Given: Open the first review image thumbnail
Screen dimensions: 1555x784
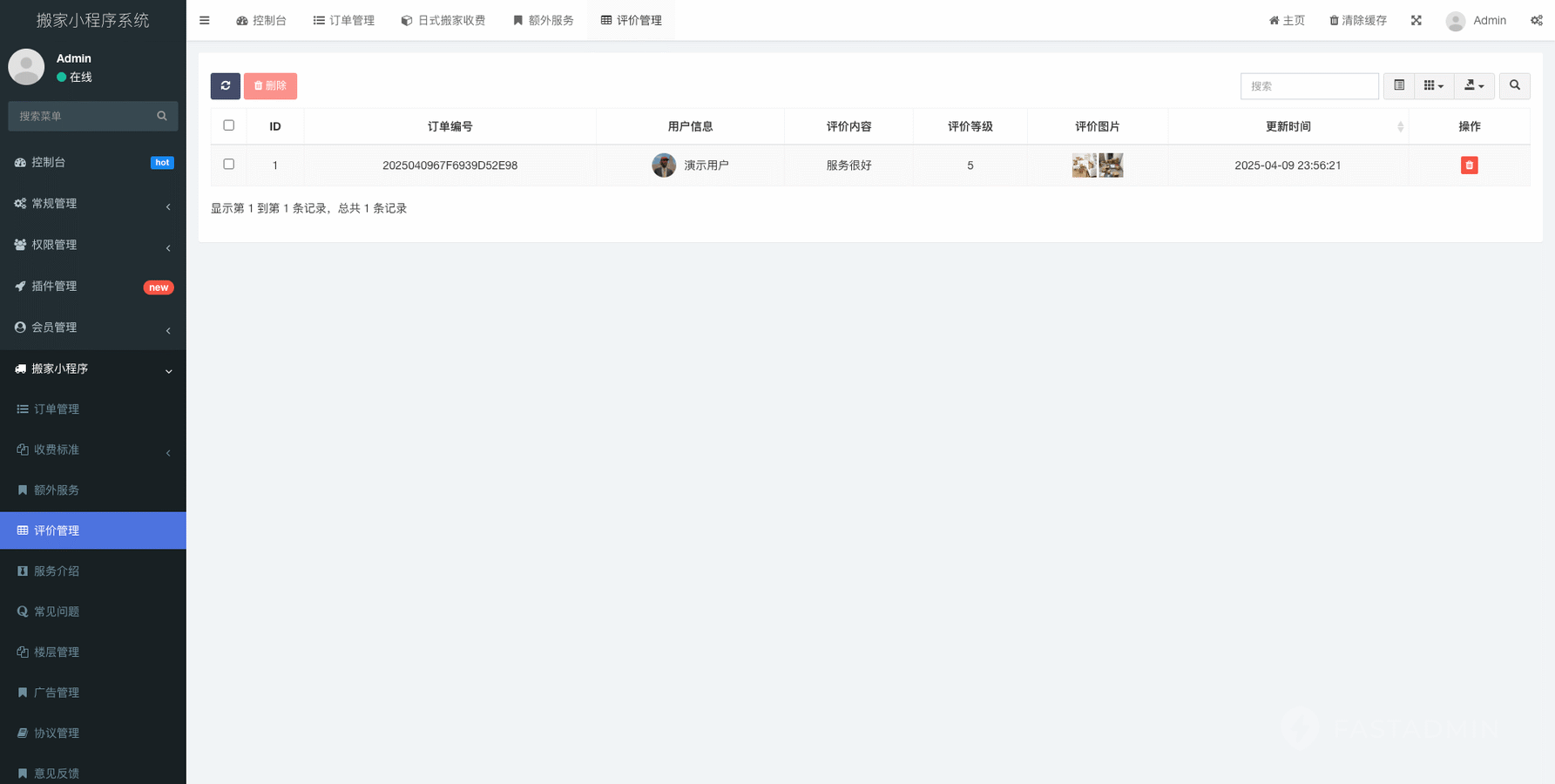Looking at the screenshot, I should click(x=1084, y=166).
